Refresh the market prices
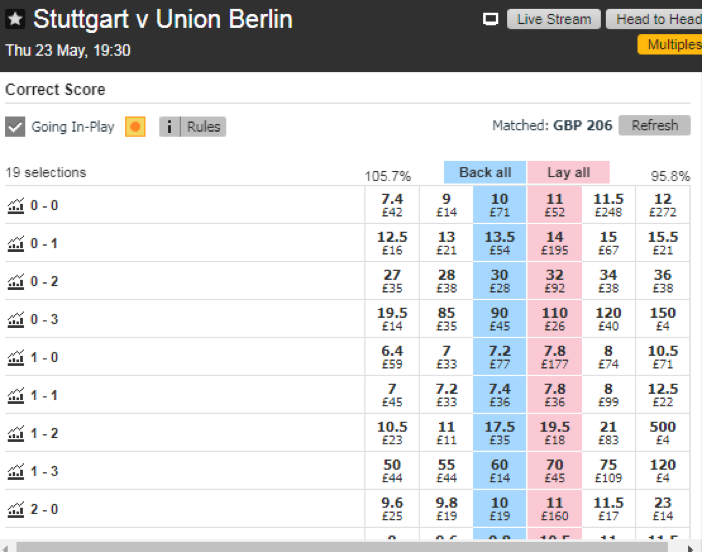702x552 pixels. (x=655, y=125)
